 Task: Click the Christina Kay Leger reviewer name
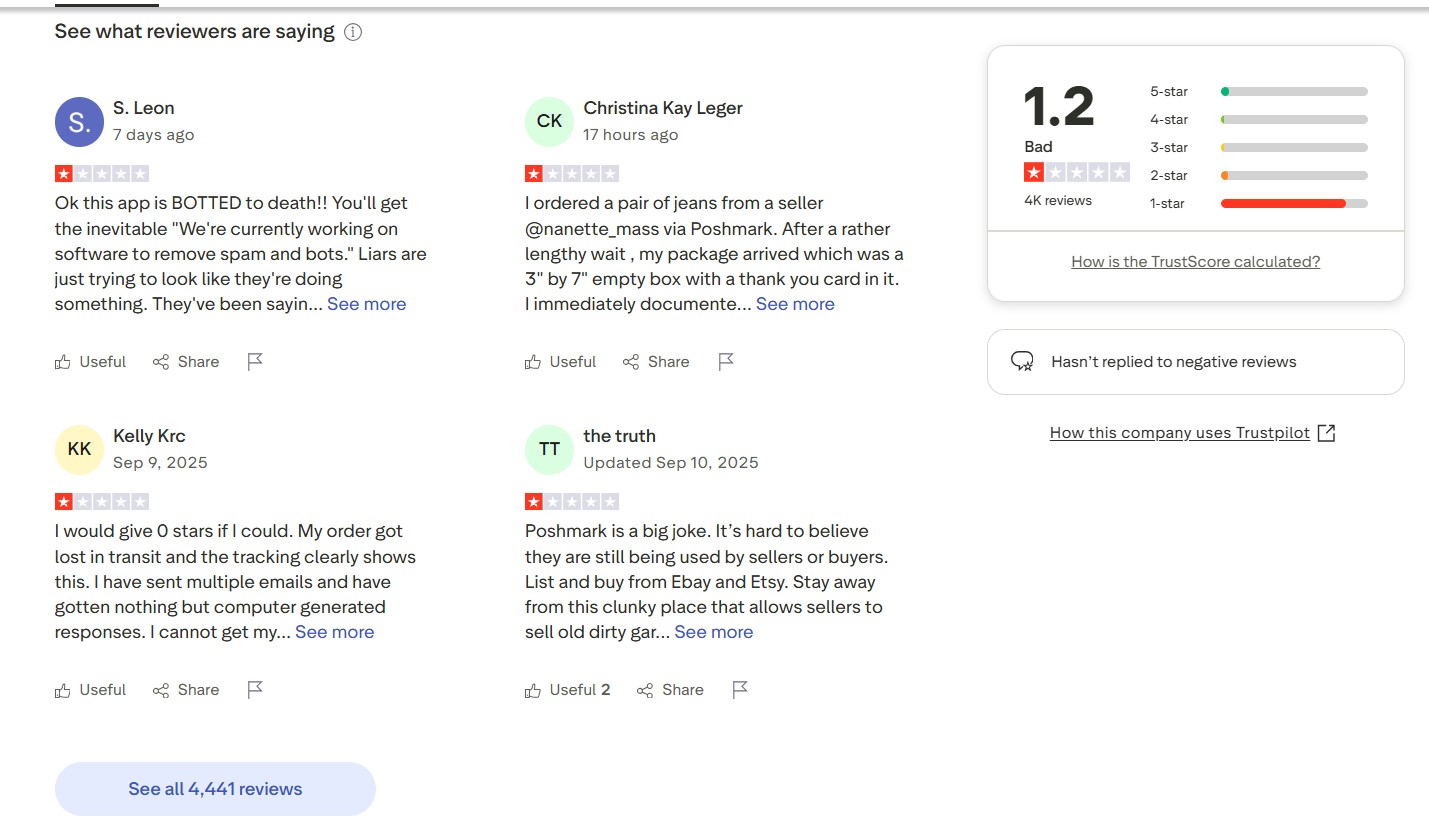tap(663, 108)
